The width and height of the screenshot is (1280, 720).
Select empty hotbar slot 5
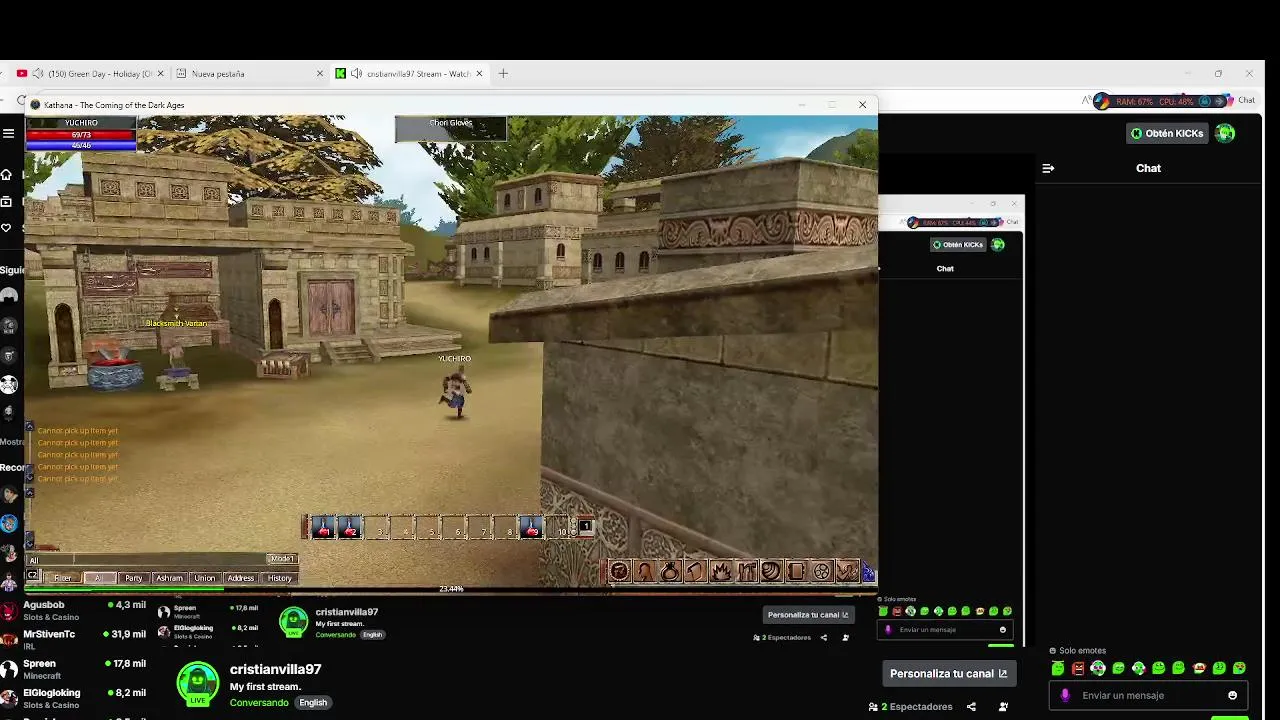click(428, 528)
